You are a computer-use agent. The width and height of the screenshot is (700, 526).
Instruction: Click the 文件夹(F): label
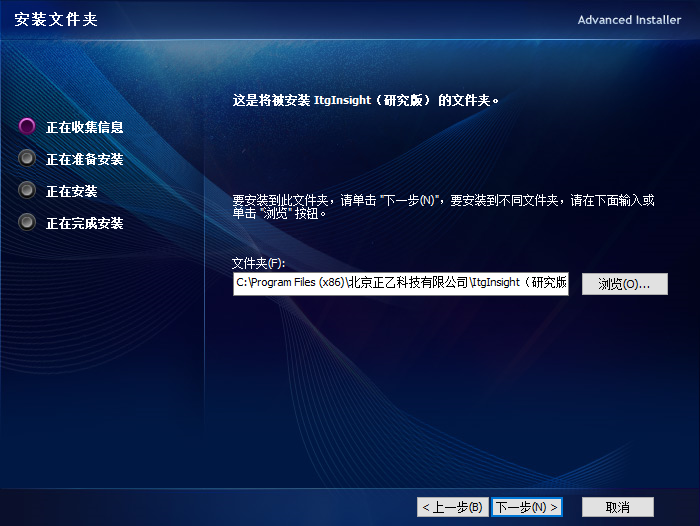pos(258,263)
